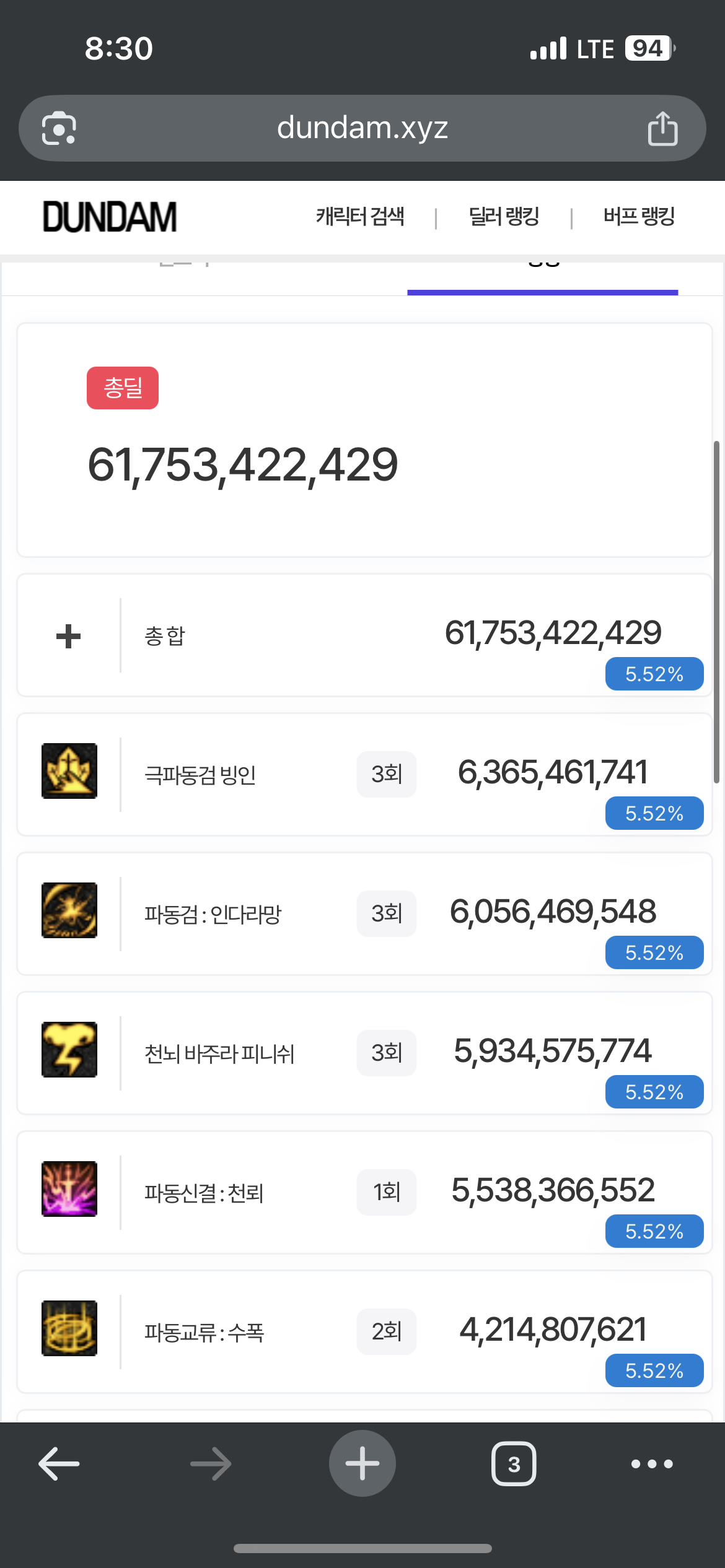
Task: Click the DUNDAM logo
Action: pyautogui.click(x=110, y=217)
